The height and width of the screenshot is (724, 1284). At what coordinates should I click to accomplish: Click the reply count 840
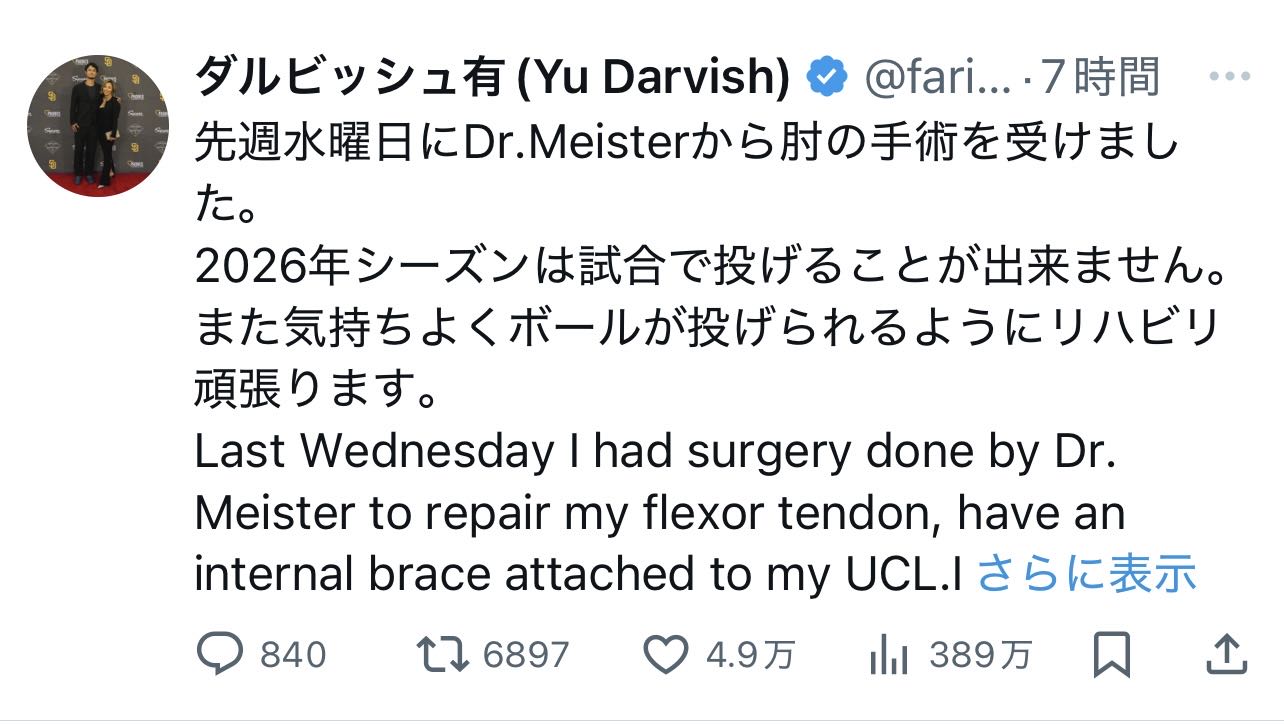tap(293, 655)
